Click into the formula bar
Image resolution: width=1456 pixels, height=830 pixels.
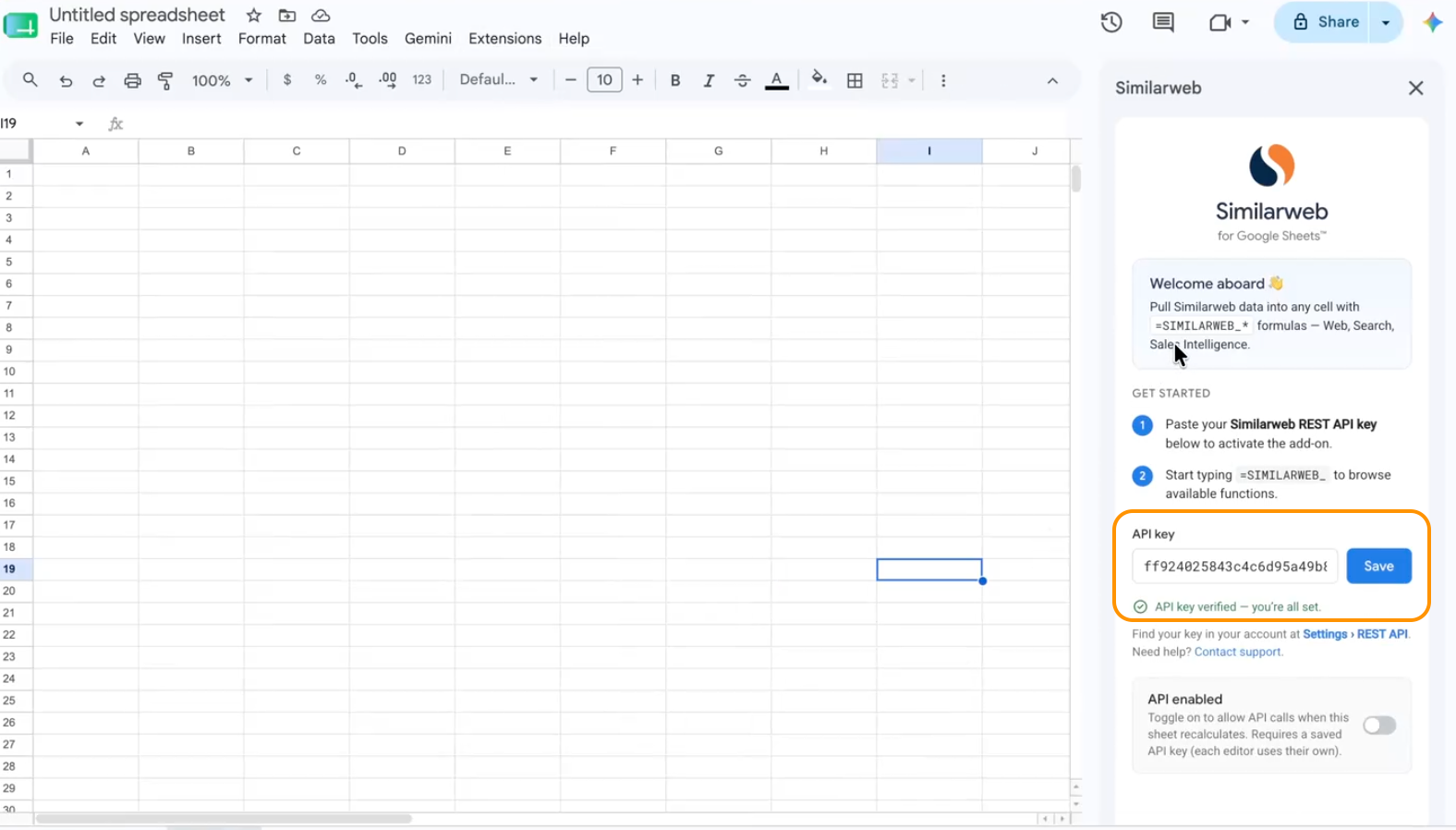[596, 124]
